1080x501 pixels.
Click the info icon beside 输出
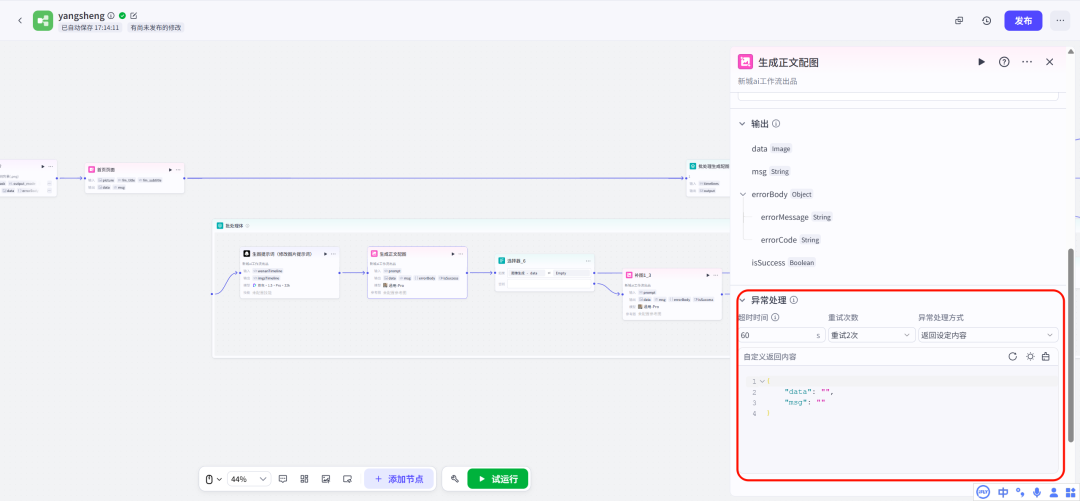[x=776, y=124]
